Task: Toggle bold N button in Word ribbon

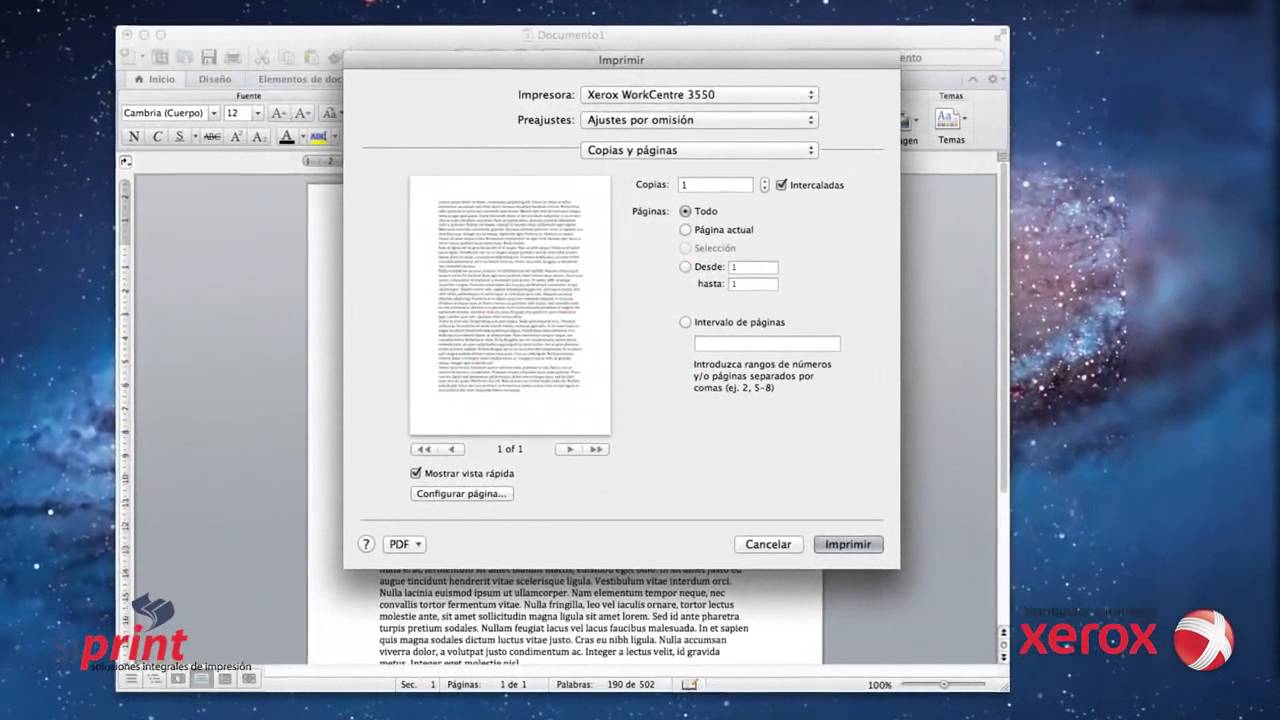Action: pos(134,136)
